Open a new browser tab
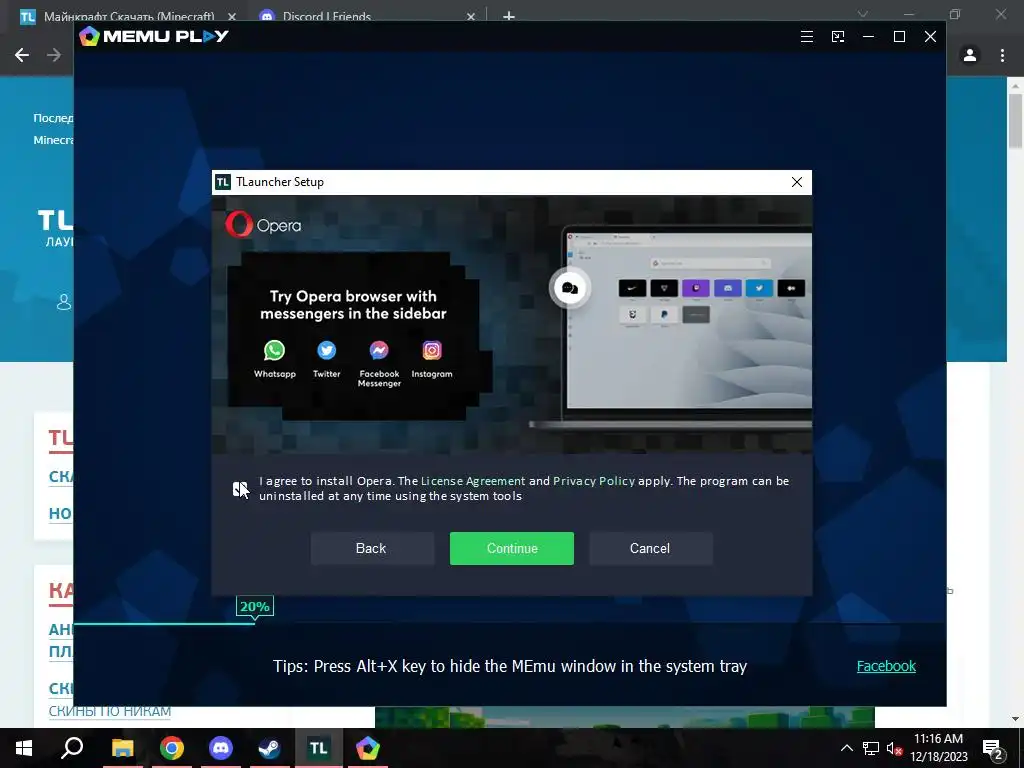The height and width of the screenshot is (768, 1024). 509,16
